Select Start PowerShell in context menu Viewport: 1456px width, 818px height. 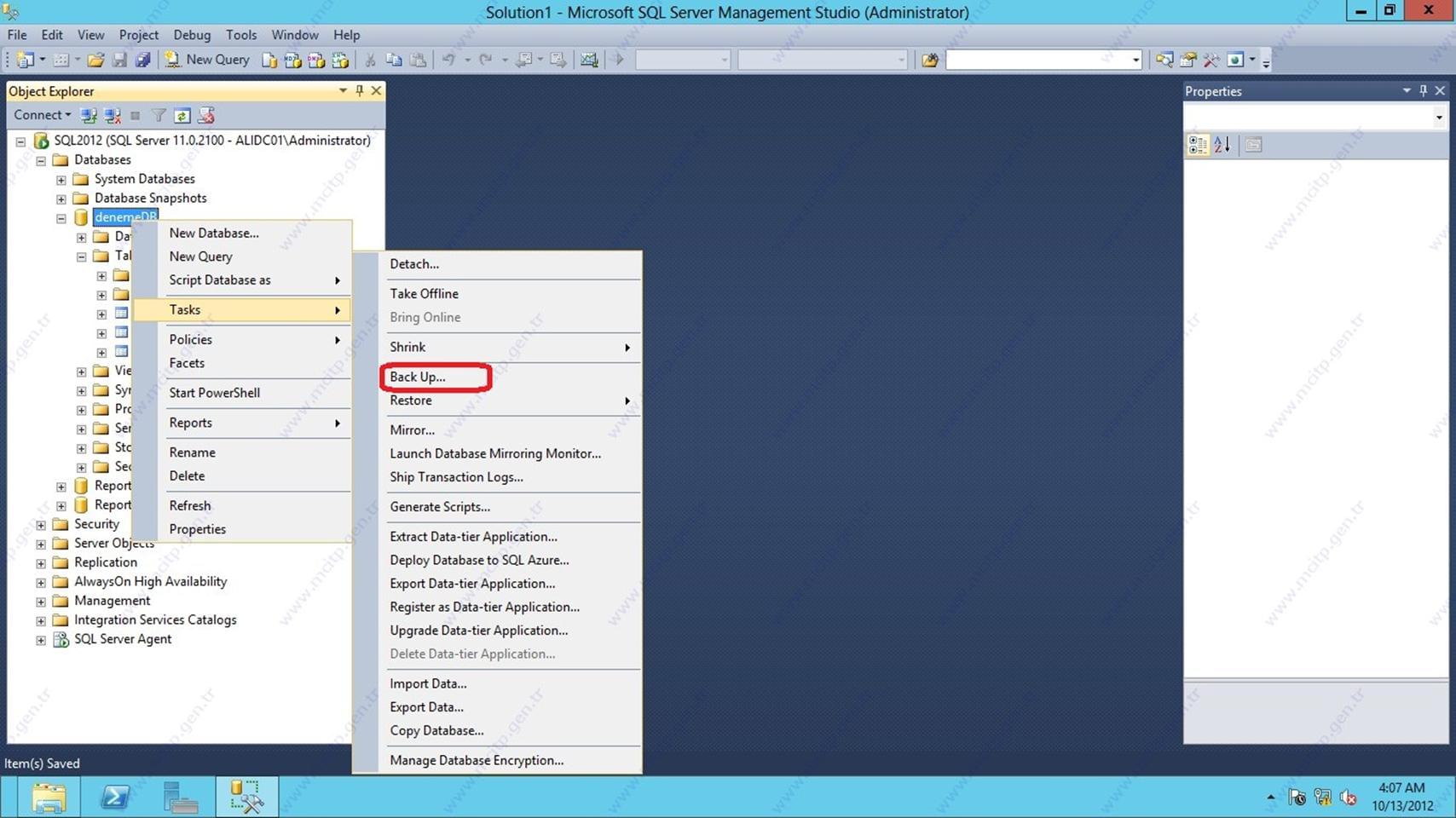pyautogui.click(x=243, y=393)
